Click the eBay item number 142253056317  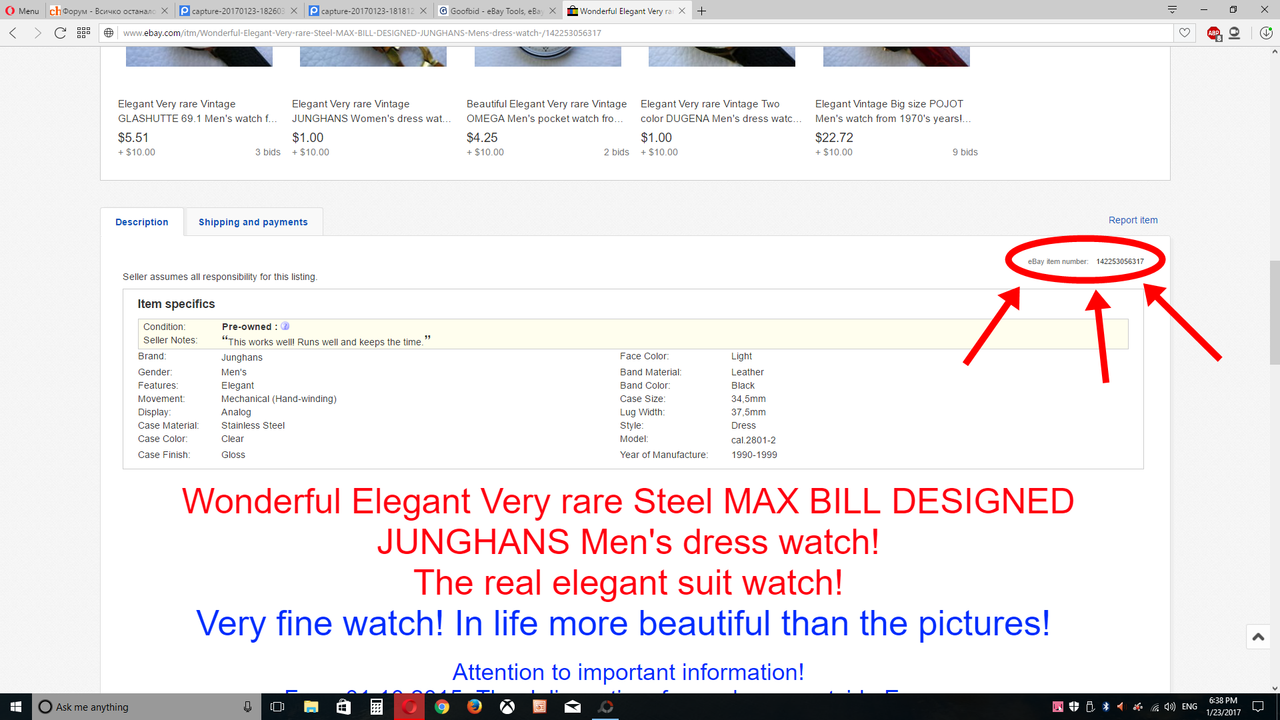point(1120,261)
